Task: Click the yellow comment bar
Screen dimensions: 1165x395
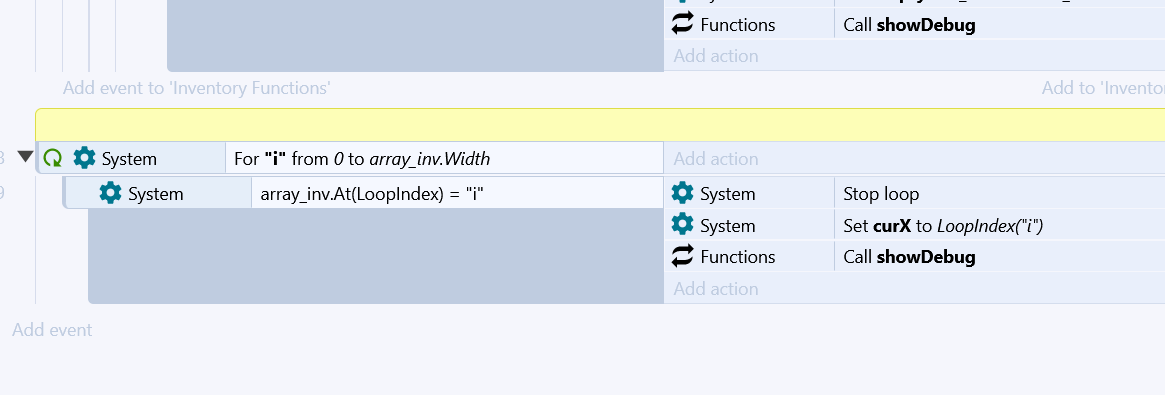Action: [600, 125]
